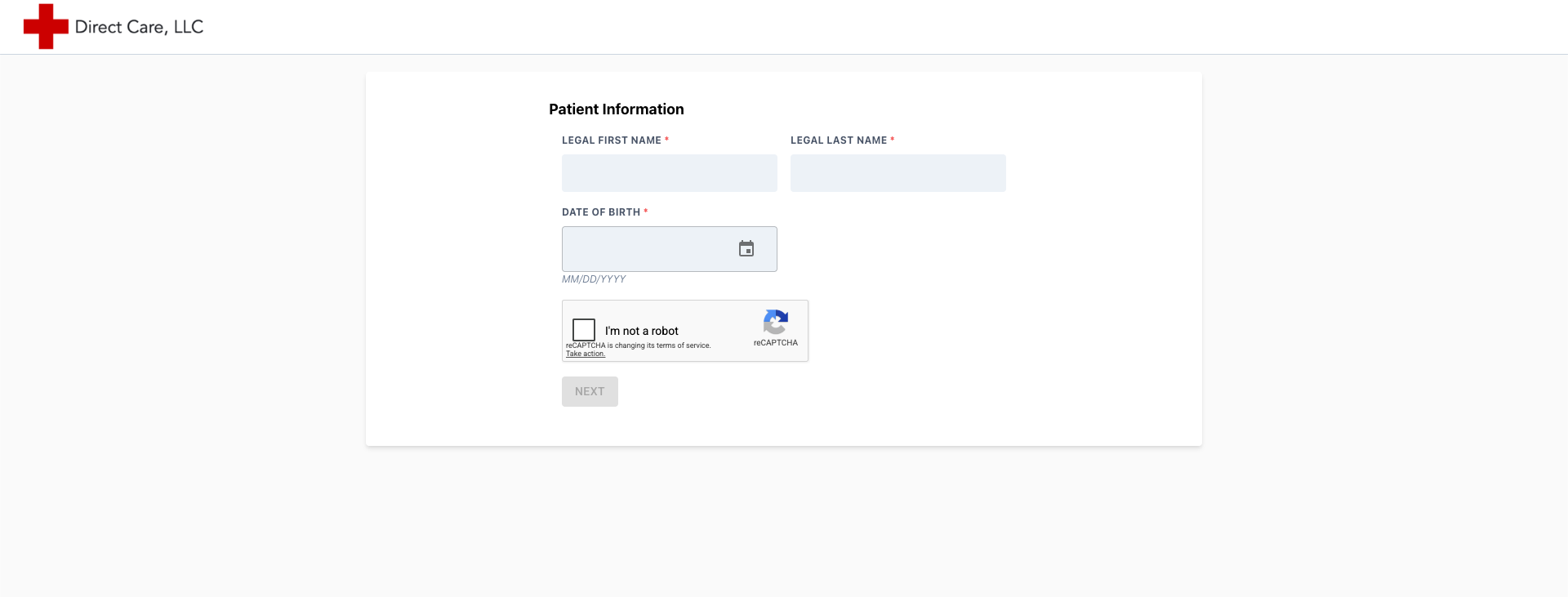This screenshot has width=1568, height=597.
Task: Click the LEGAL LAST NAME label
Action: pyautogui.click(x=839, y=140)
